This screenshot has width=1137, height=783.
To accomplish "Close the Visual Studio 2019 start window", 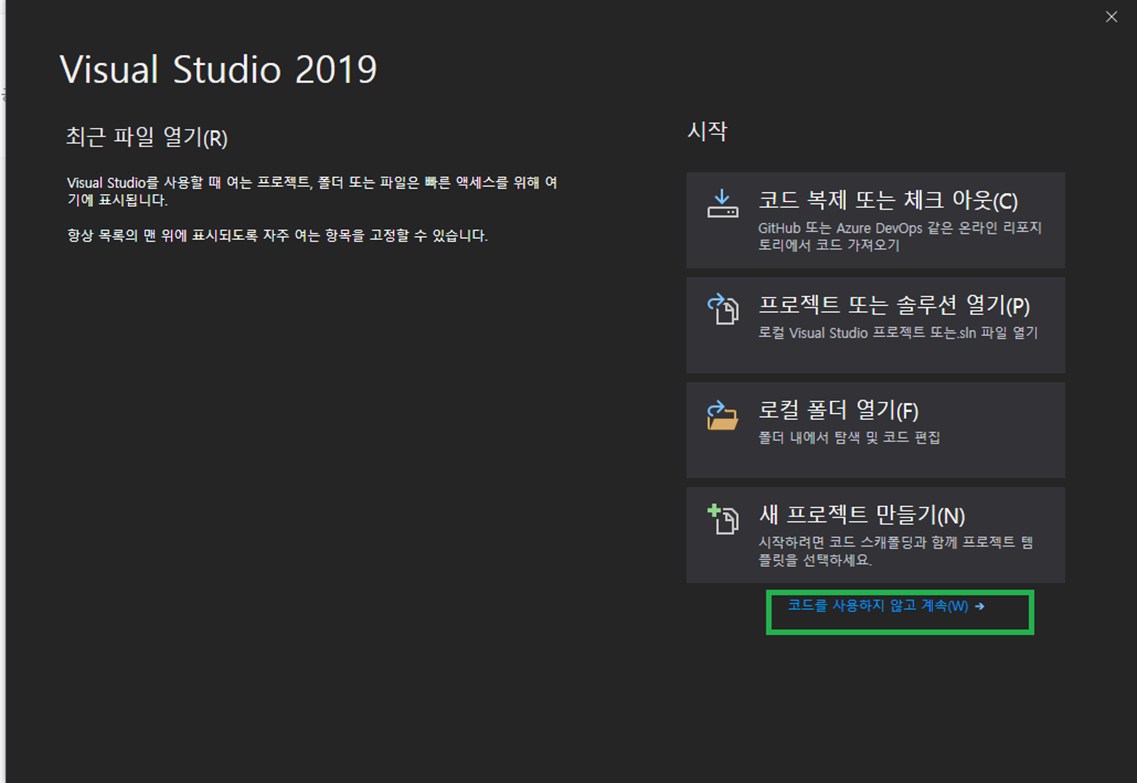I will (1111, 17).
